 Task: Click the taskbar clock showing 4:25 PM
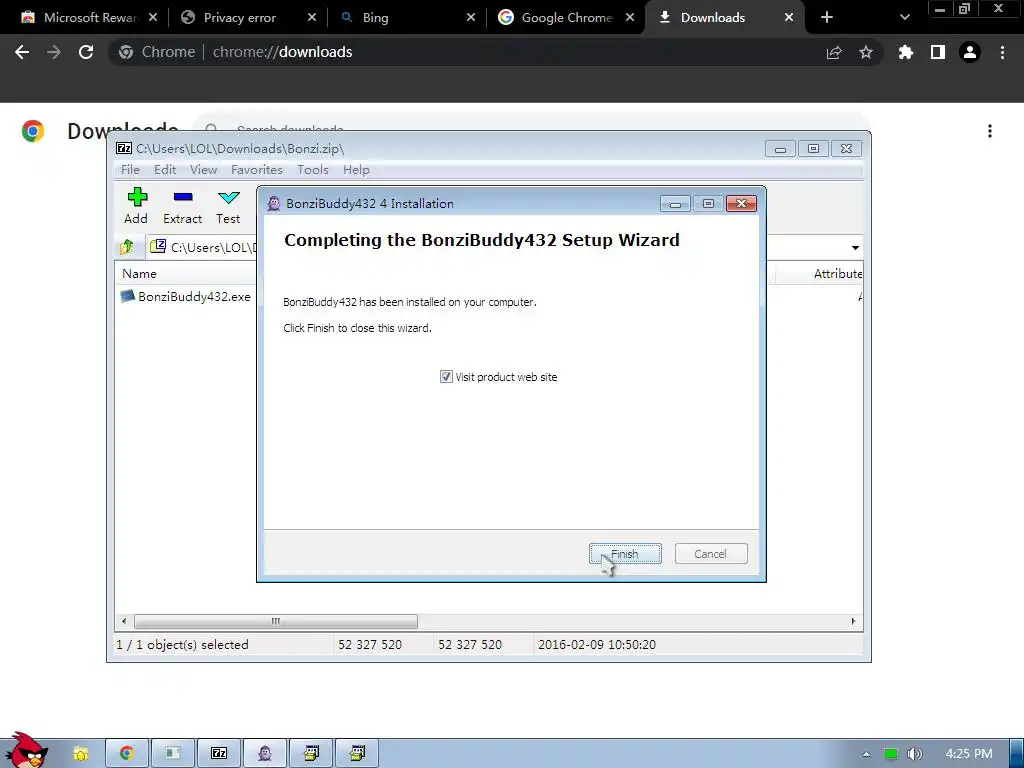[x=969, y=754]
